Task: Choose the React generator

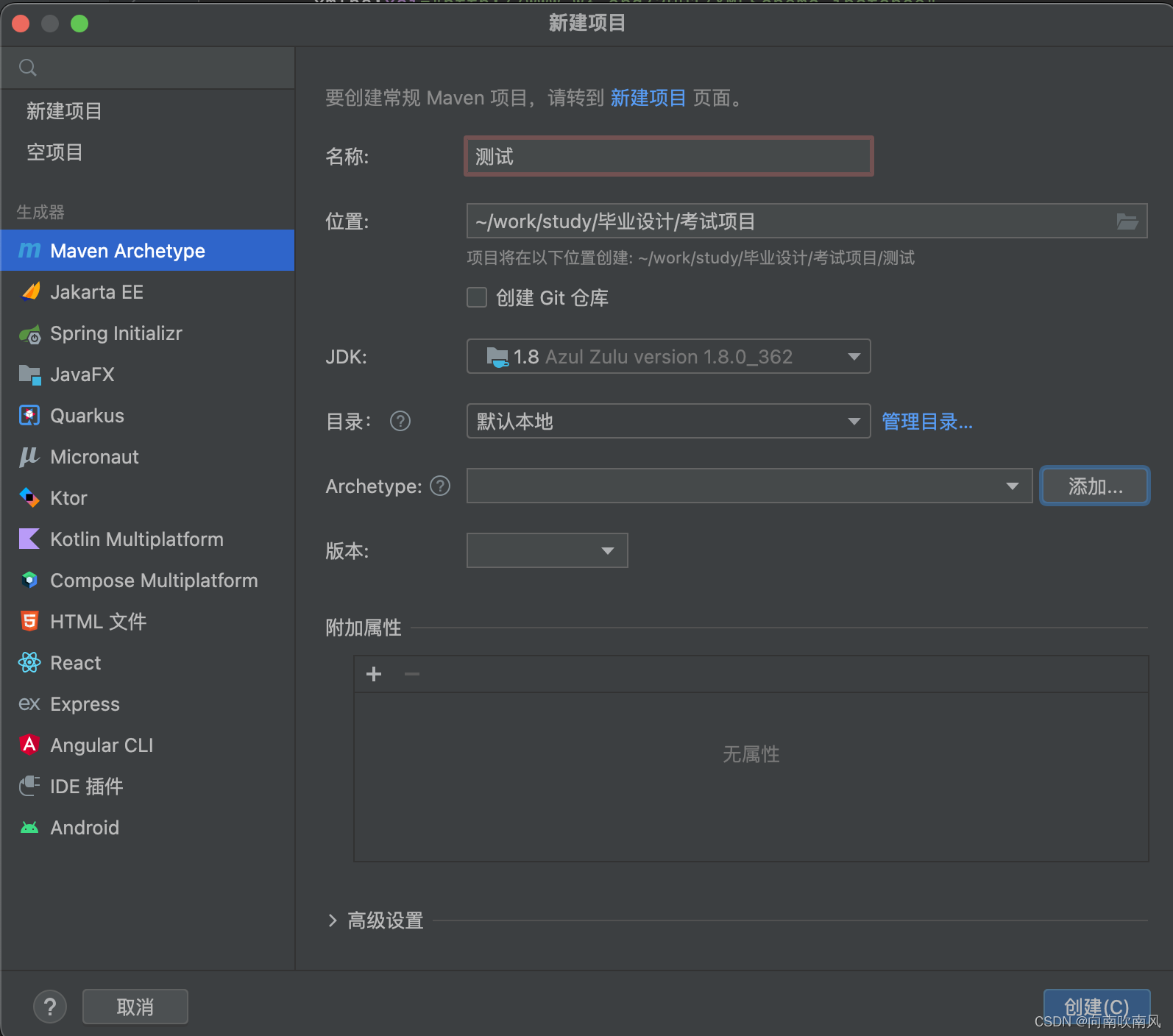Action: tap(147, 663)
